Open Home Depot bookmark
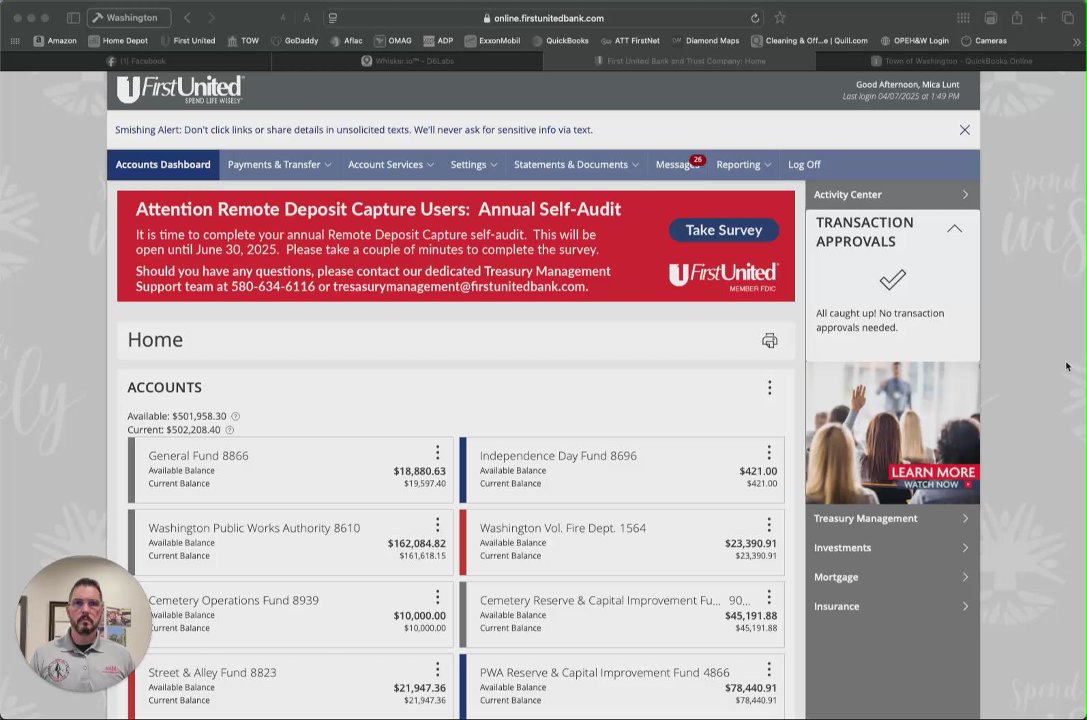This screenshot has width=1087, height=720. [x=118, y=41]
